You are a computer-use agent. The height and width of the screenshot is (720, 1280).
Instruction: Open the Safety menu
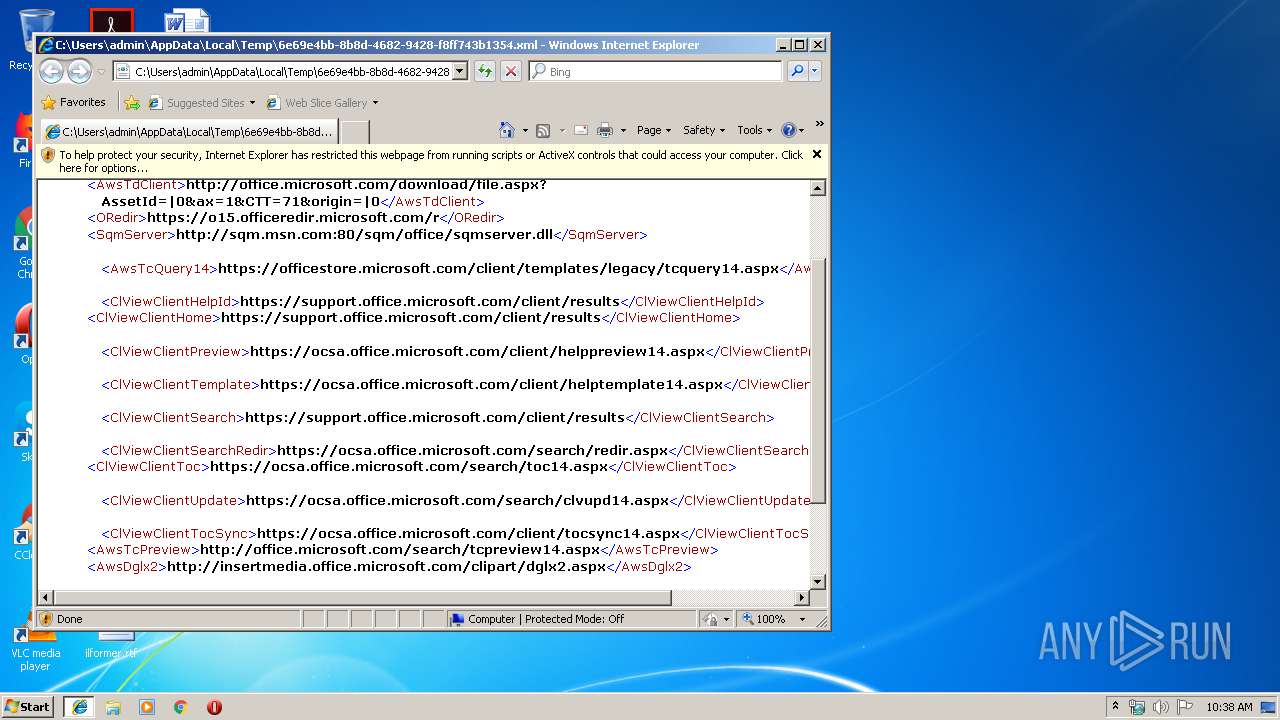pyautogui.click(x=704, y=130)
